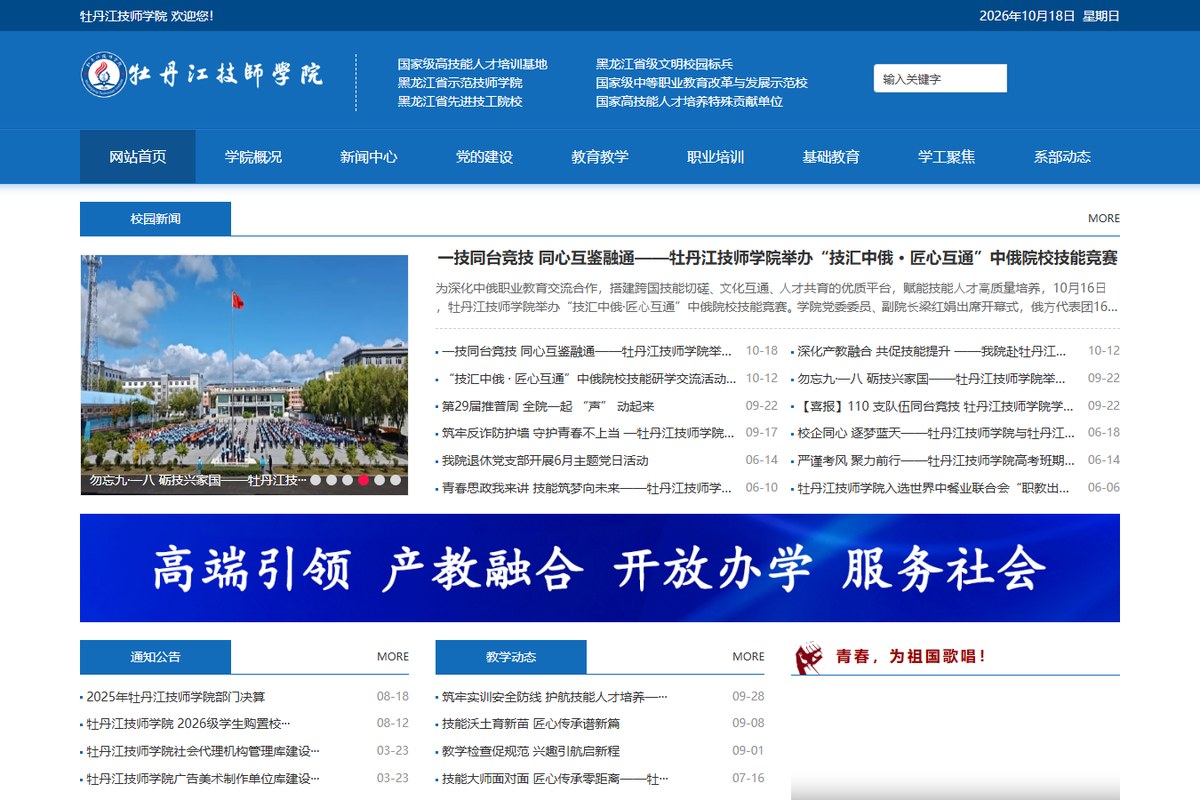The width and height of the screenshot is (1200, 800).
Task: Open notice 2025年牡丹江技师学院部门决算
Action: [176, 696]
